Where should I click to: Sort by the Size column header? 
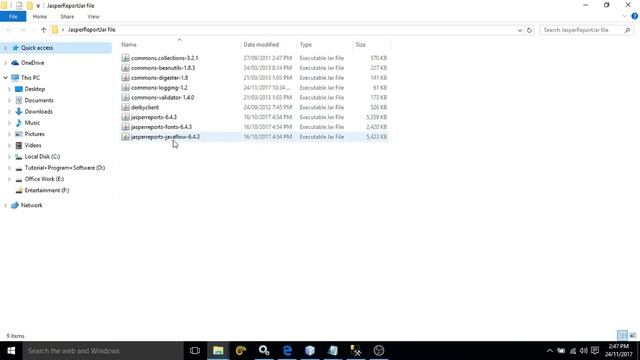pos(360,44)
